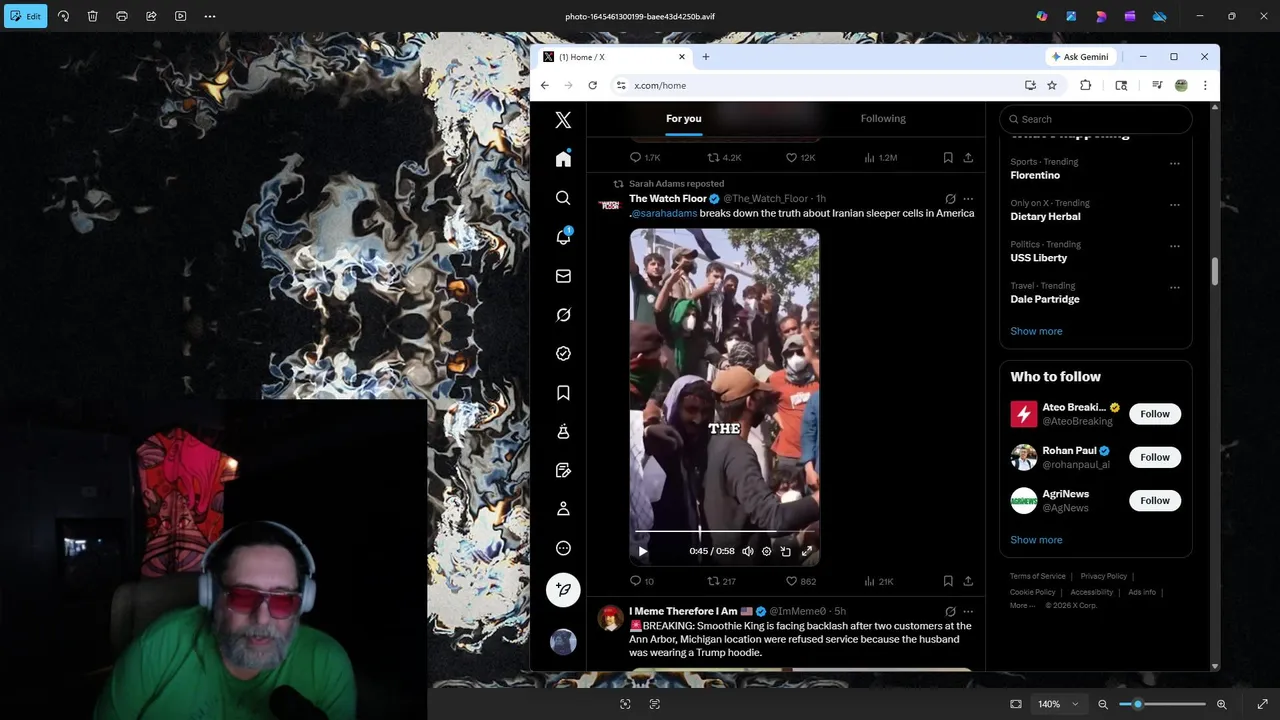Click the Ask Gemini button
The height and width of the screenshot is (720, 1280).
point(1080,57)
